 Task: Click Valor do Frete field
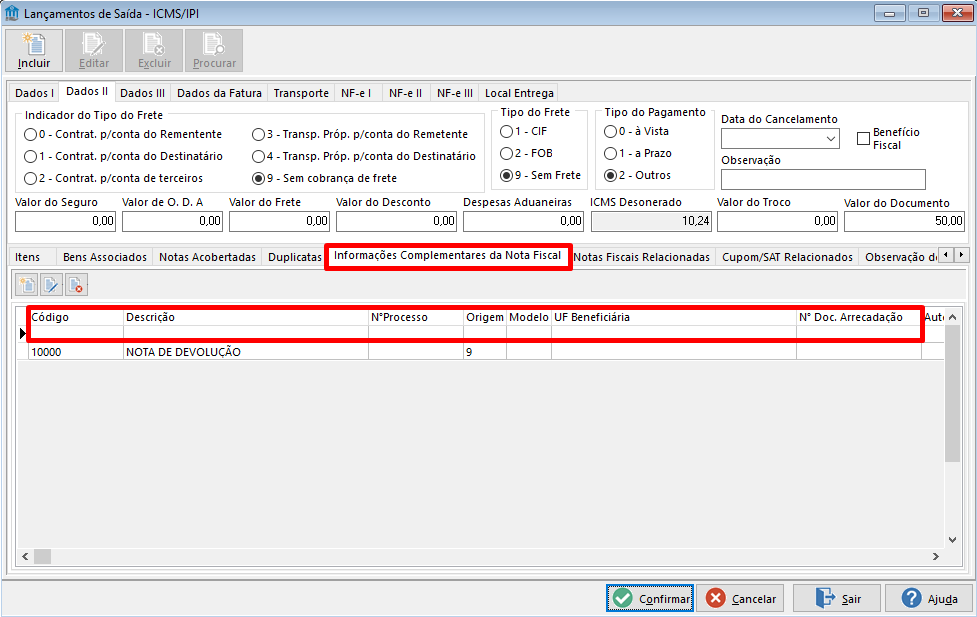279,221
